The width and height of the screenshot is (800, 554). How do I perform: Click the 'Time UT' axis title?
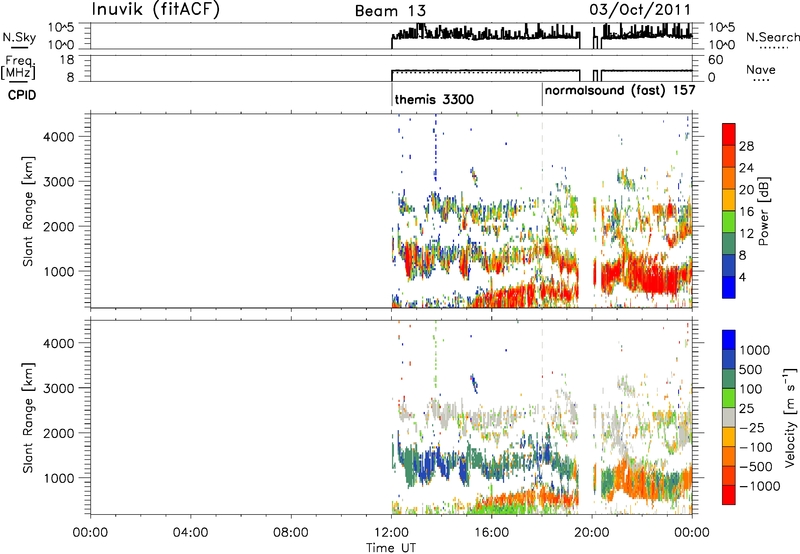pos(391,548)
